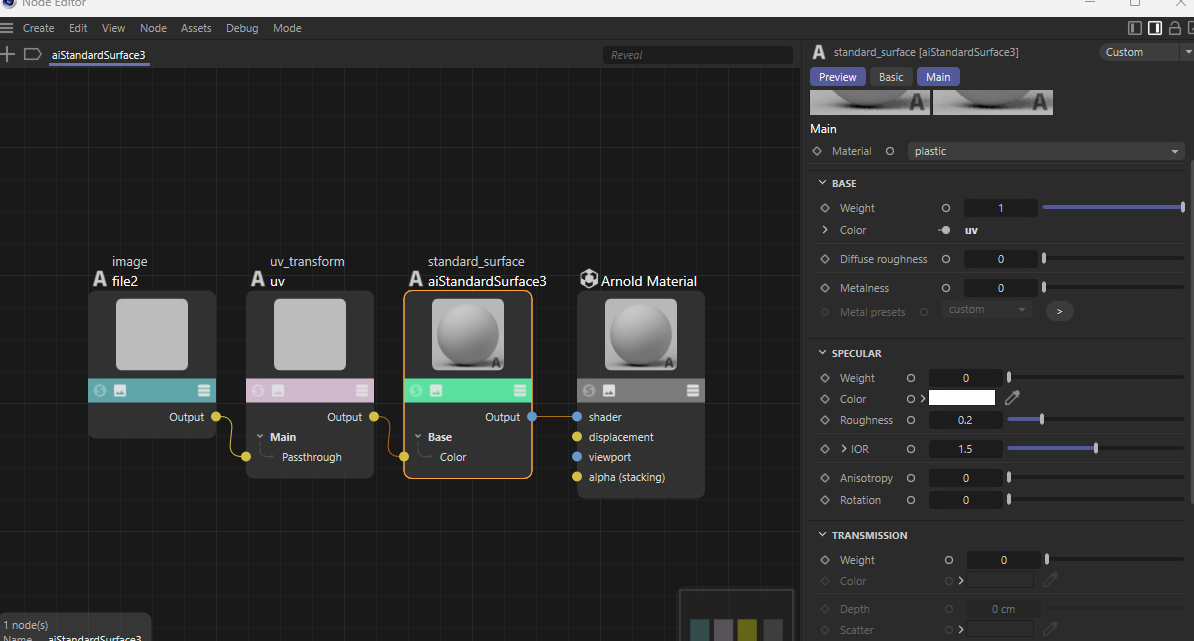Click the Reveal search field
The height and width of the screenshot is (641, 1194).
click(x=698, y=55)
